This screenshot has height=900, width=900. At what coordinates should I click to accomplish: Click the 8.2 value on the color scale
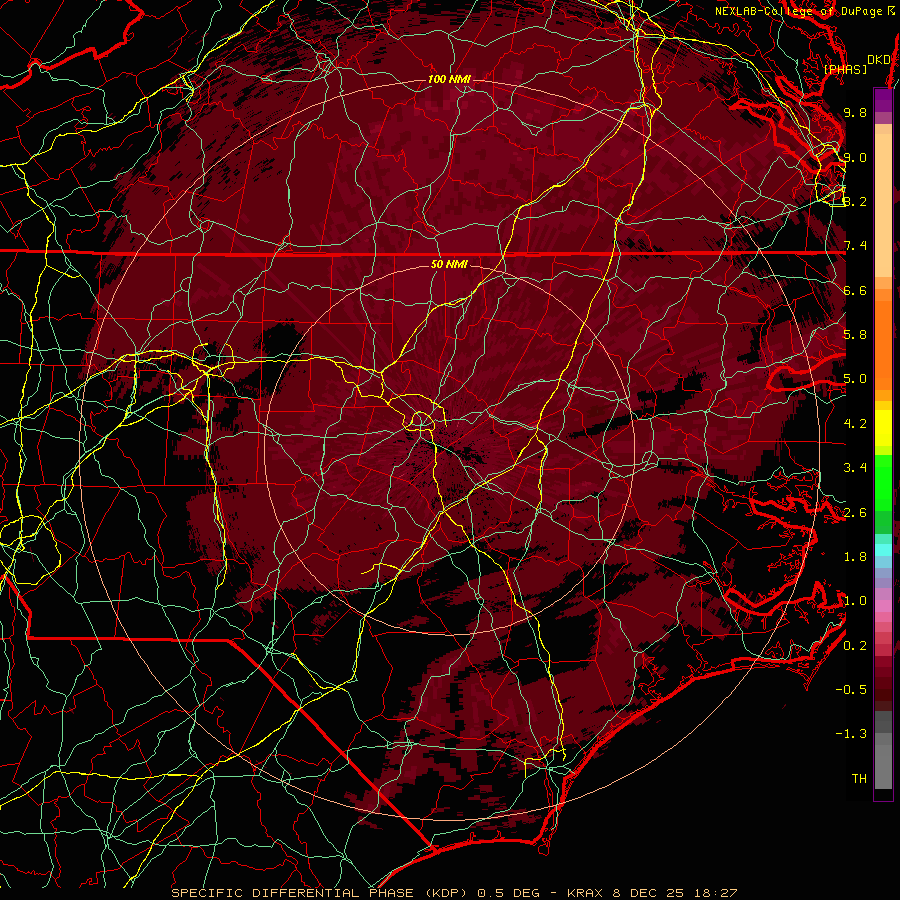[855, 201]
